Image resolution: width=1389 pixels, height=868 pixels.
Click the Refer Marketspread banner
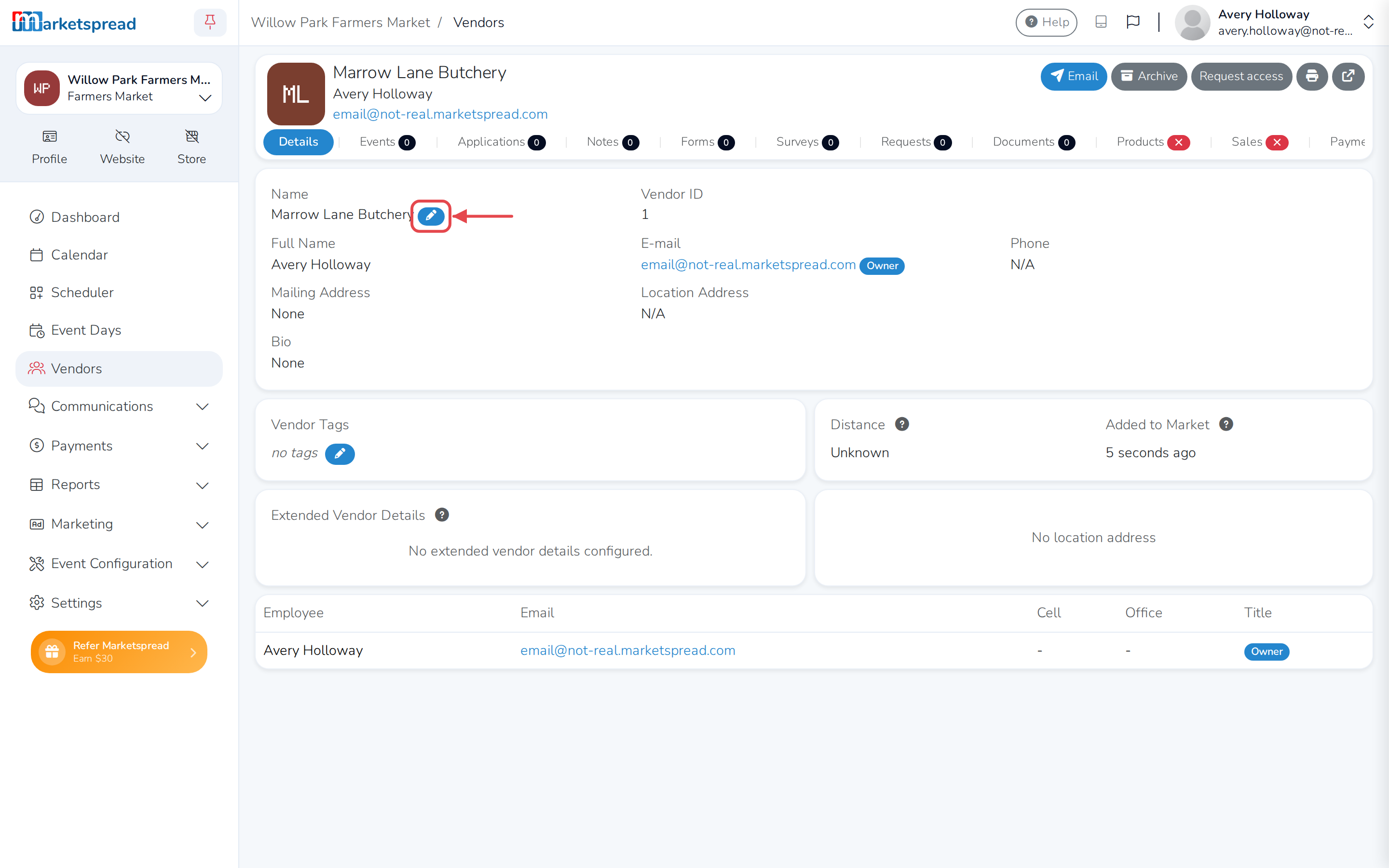(x=119, y=651)
